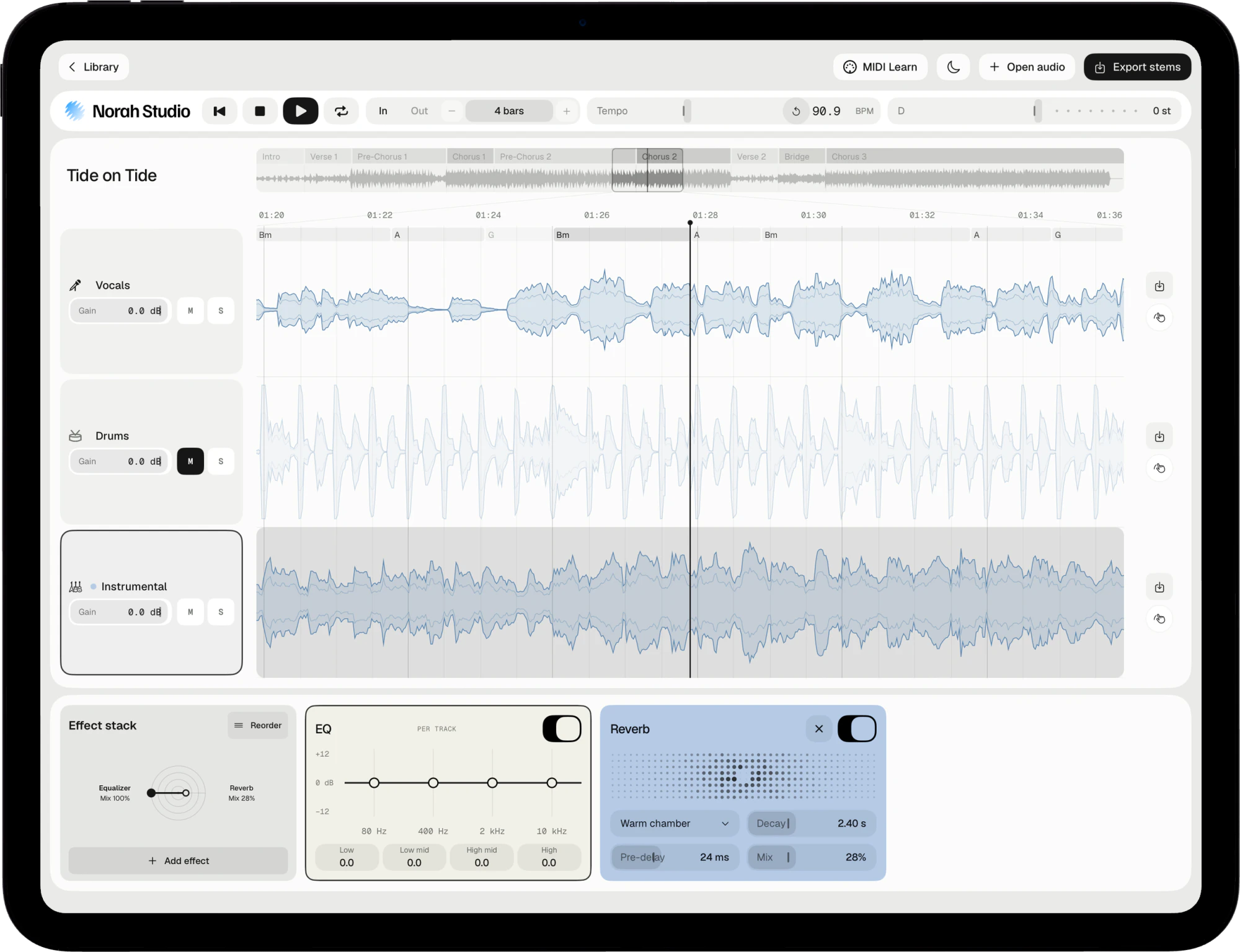
Task: Export the Vocals stem download icon
Action: click(x=1159, y=286)
